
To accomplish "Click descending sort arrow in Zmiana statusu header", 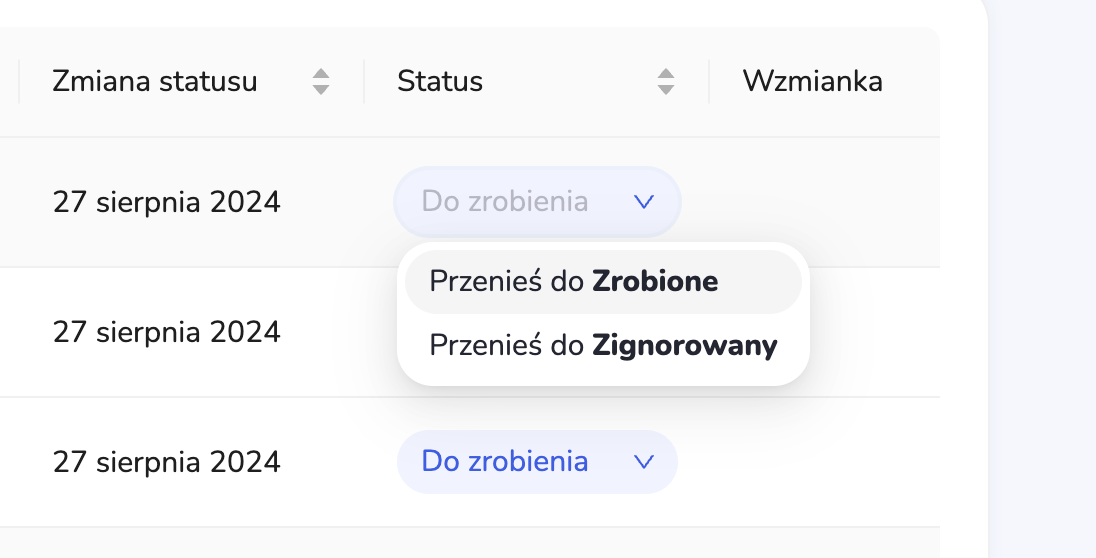I will 321,89.
